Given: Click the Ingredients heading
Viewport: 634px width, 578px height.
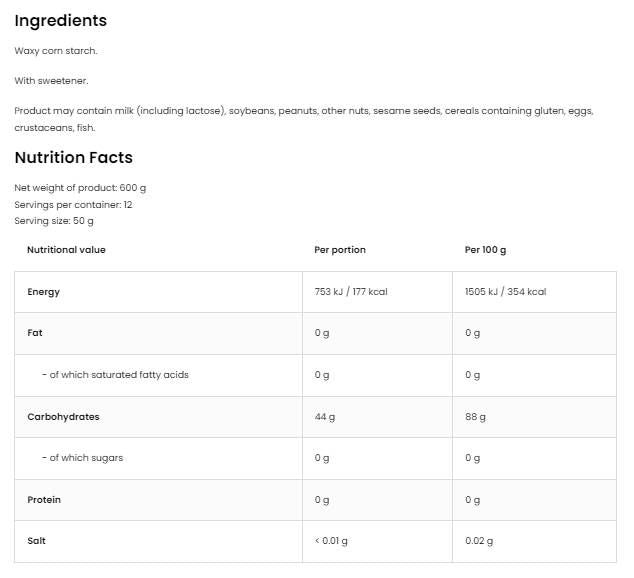Looking at the screenshot, I should click(61, 21).
